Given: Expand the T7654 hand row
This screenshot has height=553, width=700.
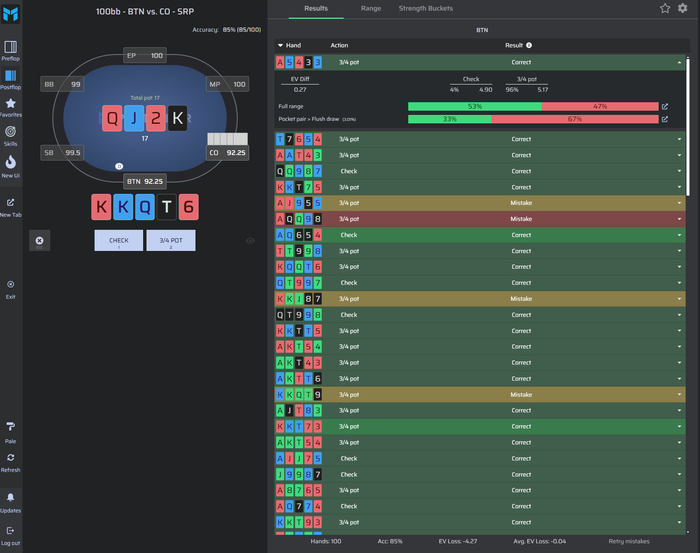Looking at the screenshot, I should tap(679, 139).
